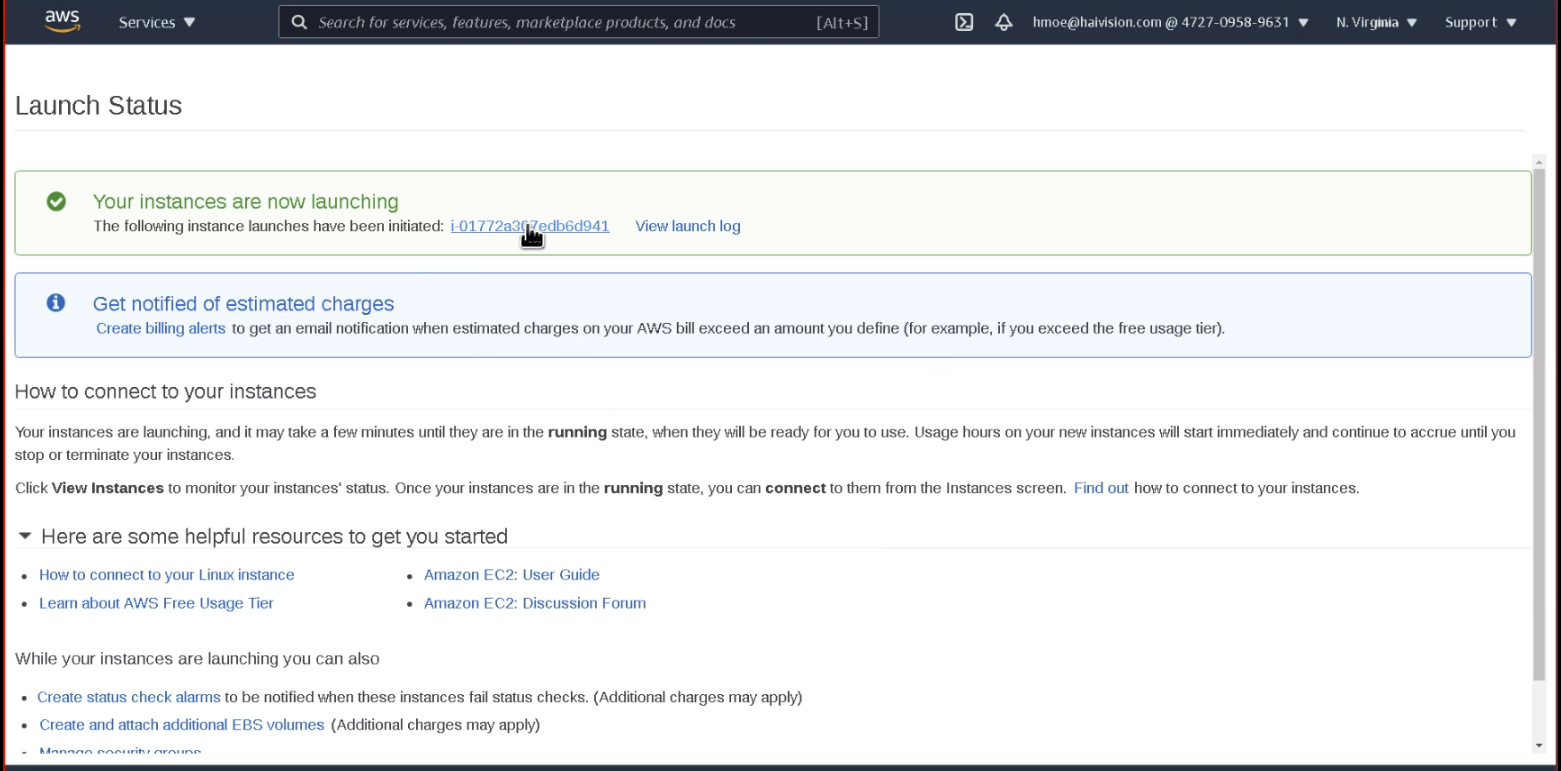Screen dimensions: 1561x771
Task: Click the AWS logo home icon
Action: pyautogui.click(x=62, y=22)
